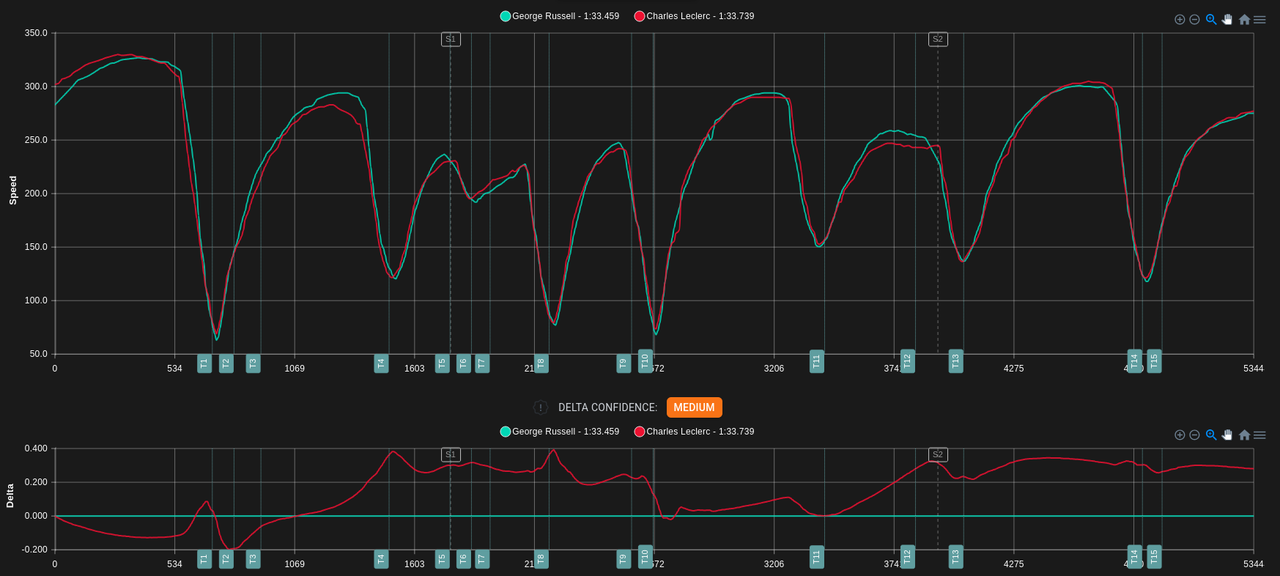Click the MEDIUM confidence badge
The width and height of the screenshot is (1280, 576).
tap(694, 407)
